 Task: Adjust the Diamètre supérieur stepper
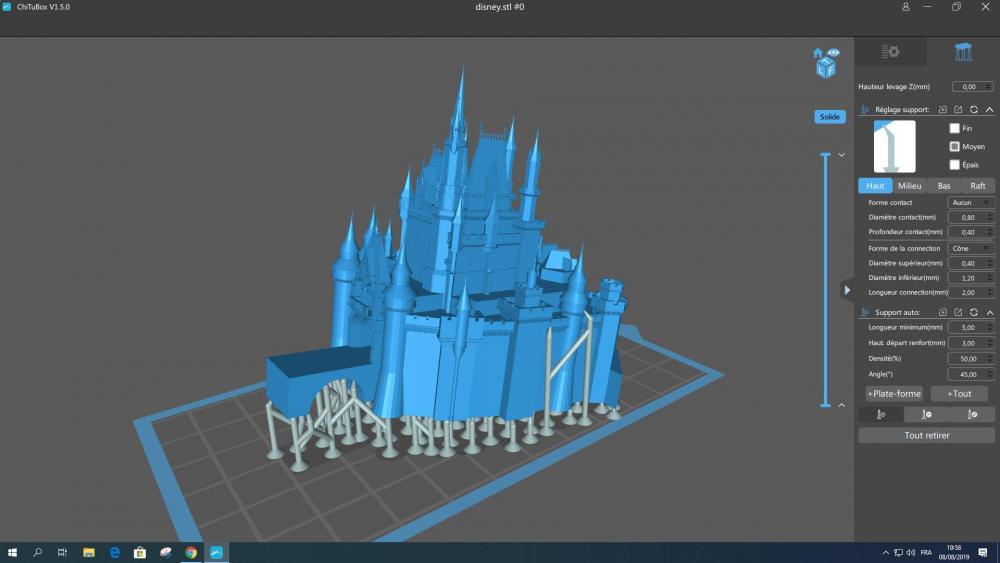pos(990,263)
